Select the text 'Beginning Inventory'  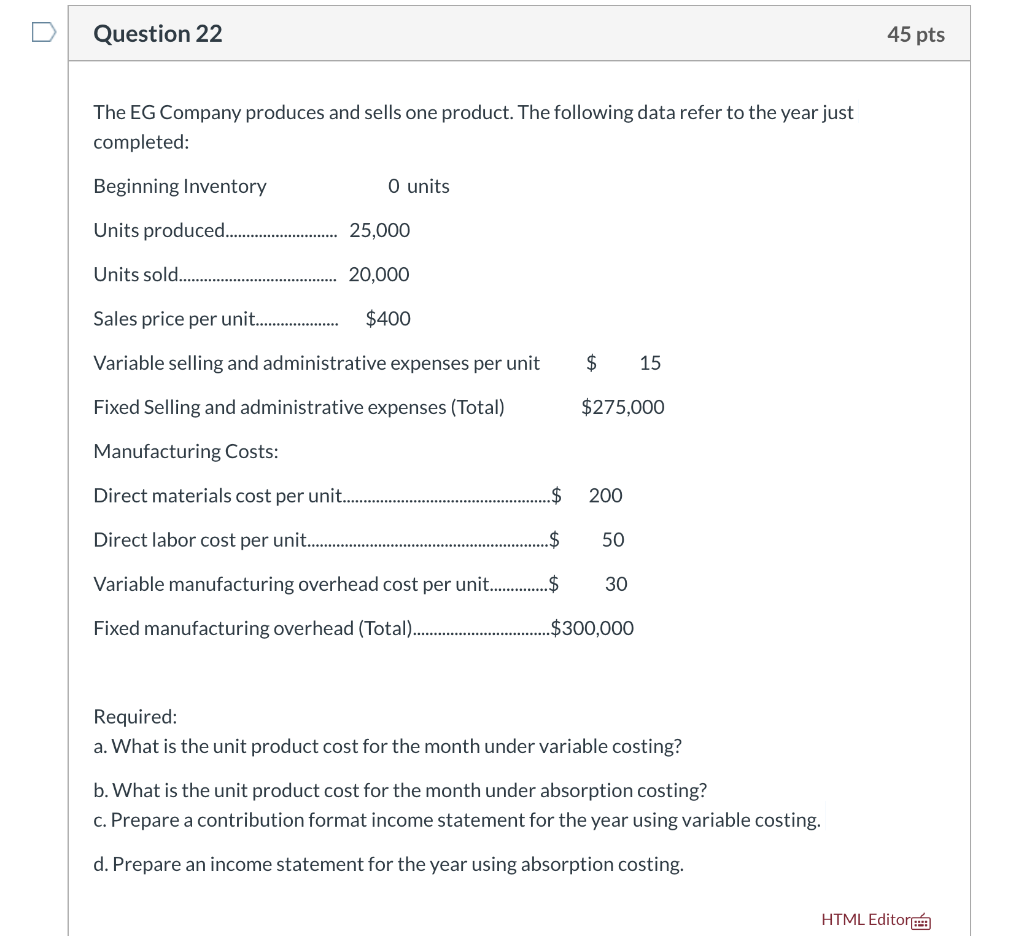tap(180, 186)
